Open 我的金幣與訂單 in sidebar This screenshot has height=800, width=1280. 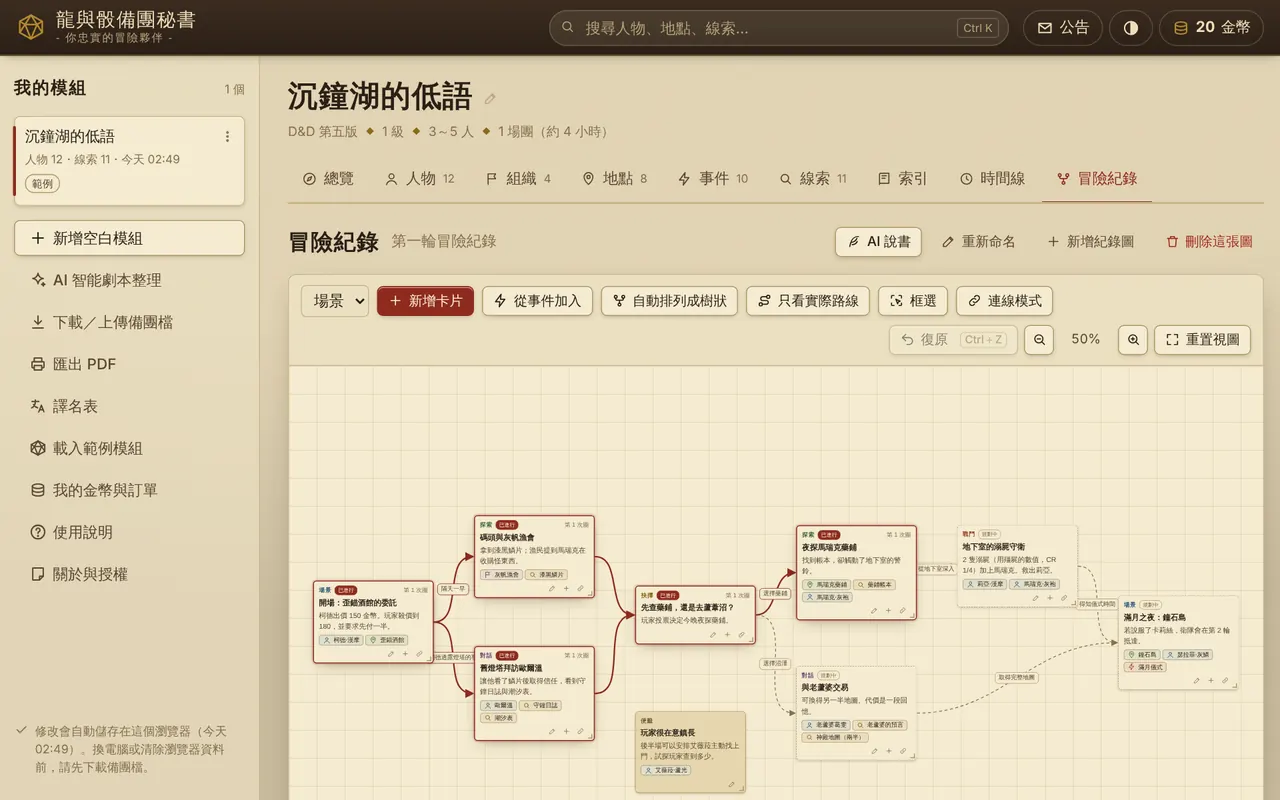click(129, 490)
